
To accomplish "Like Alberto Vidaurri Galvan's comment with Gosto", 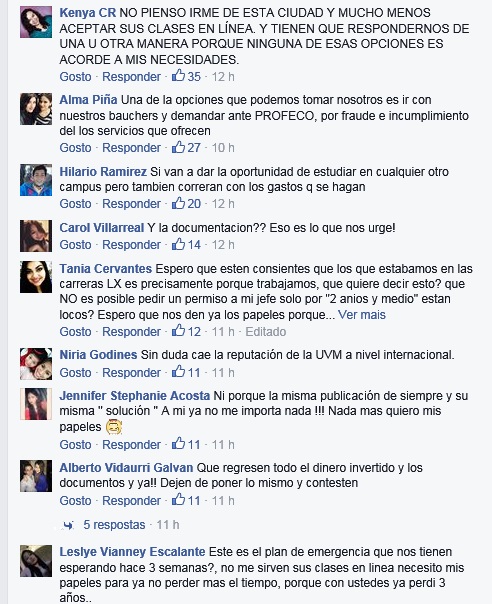I will pos(75,501).
